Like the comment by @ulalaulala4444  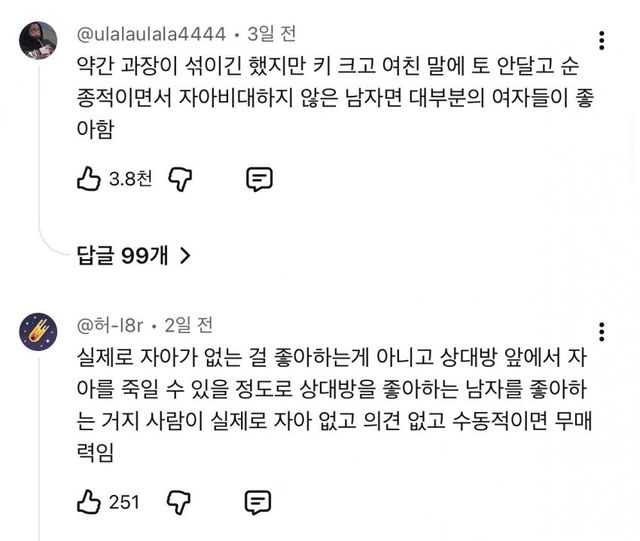88,179
